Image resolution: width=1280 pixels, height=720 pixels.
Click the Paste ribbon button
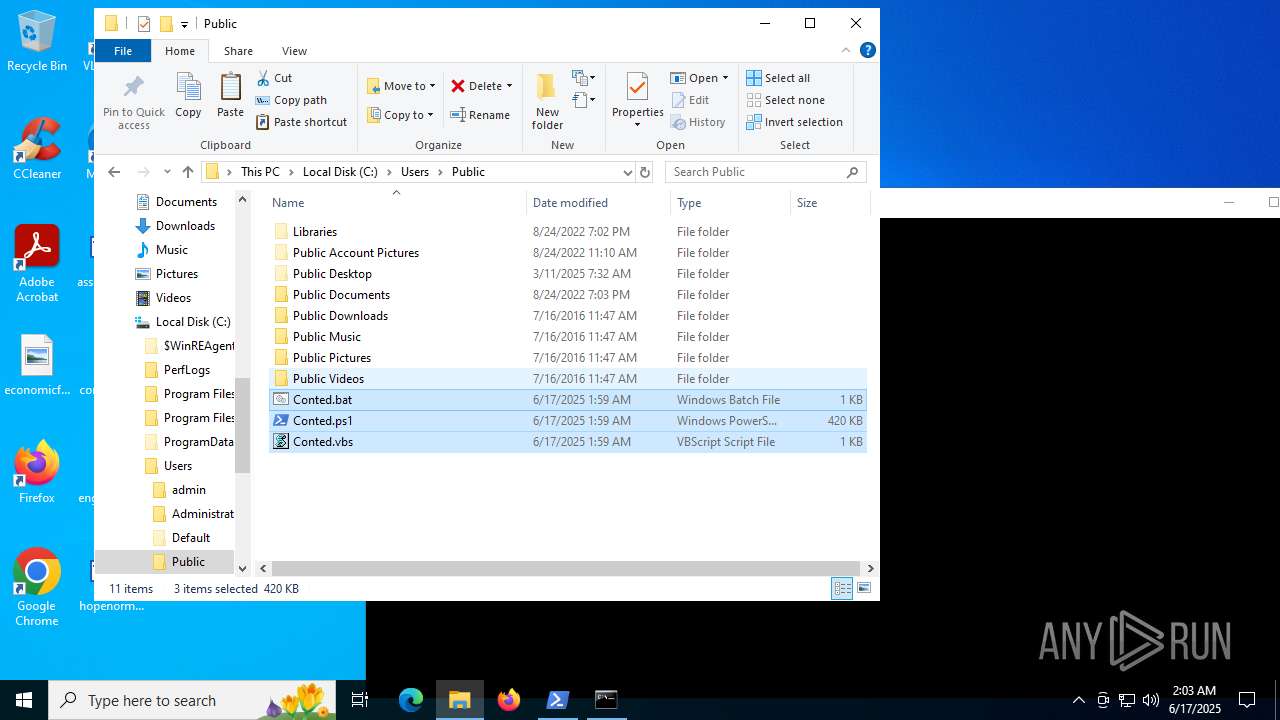pos(230,96)
